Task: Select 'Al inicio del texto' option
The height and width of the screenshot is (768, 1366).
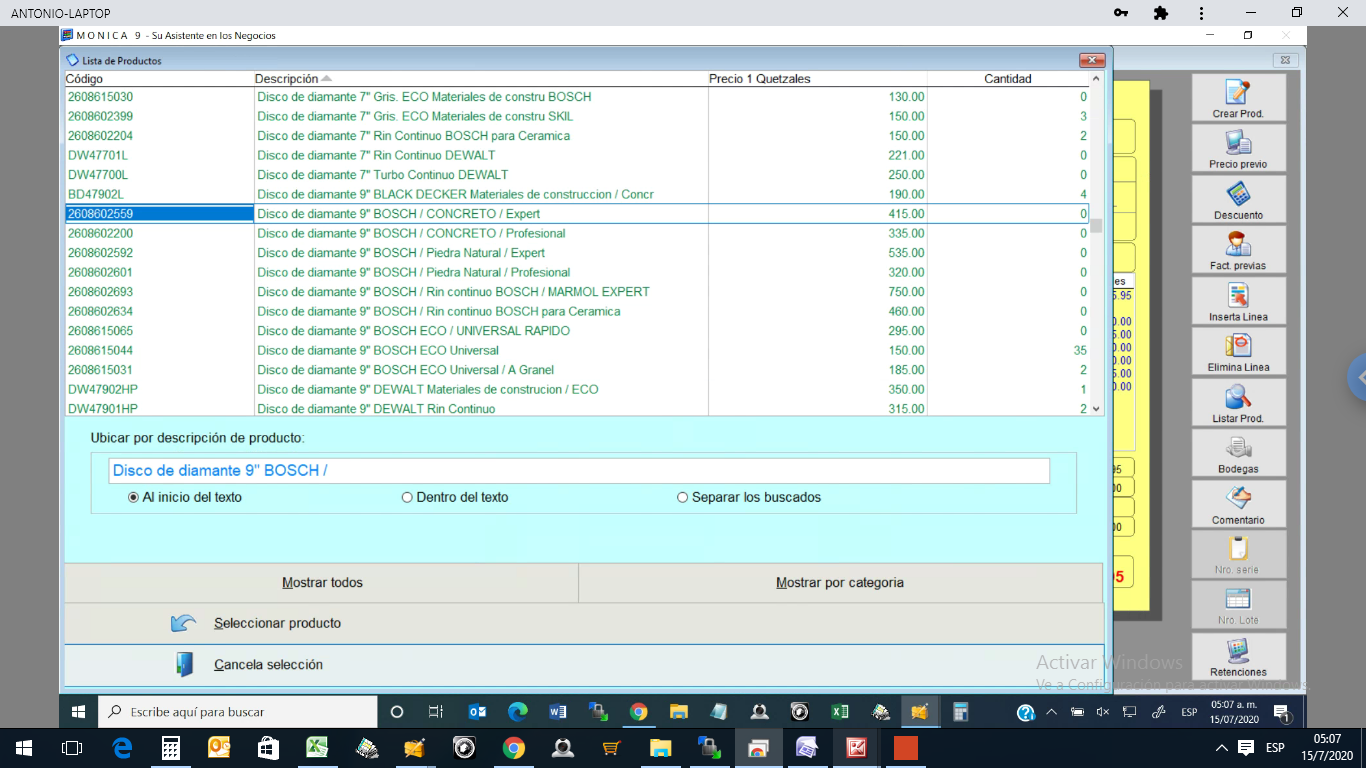Action: (134, 497)
